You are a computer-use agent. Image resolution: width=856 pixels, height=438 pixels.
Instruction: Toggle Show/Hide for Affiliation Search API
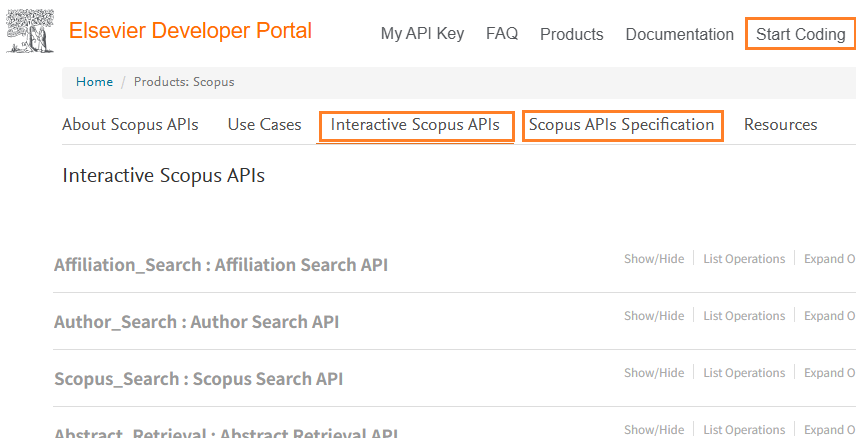coord(654,259)
